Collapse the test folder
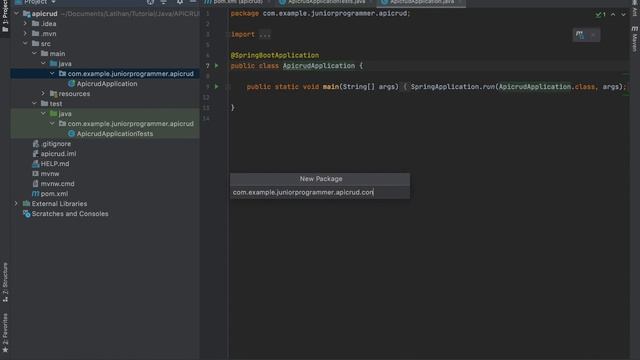The height and width of the screenshot is (360, 640). tap(34, 104)
